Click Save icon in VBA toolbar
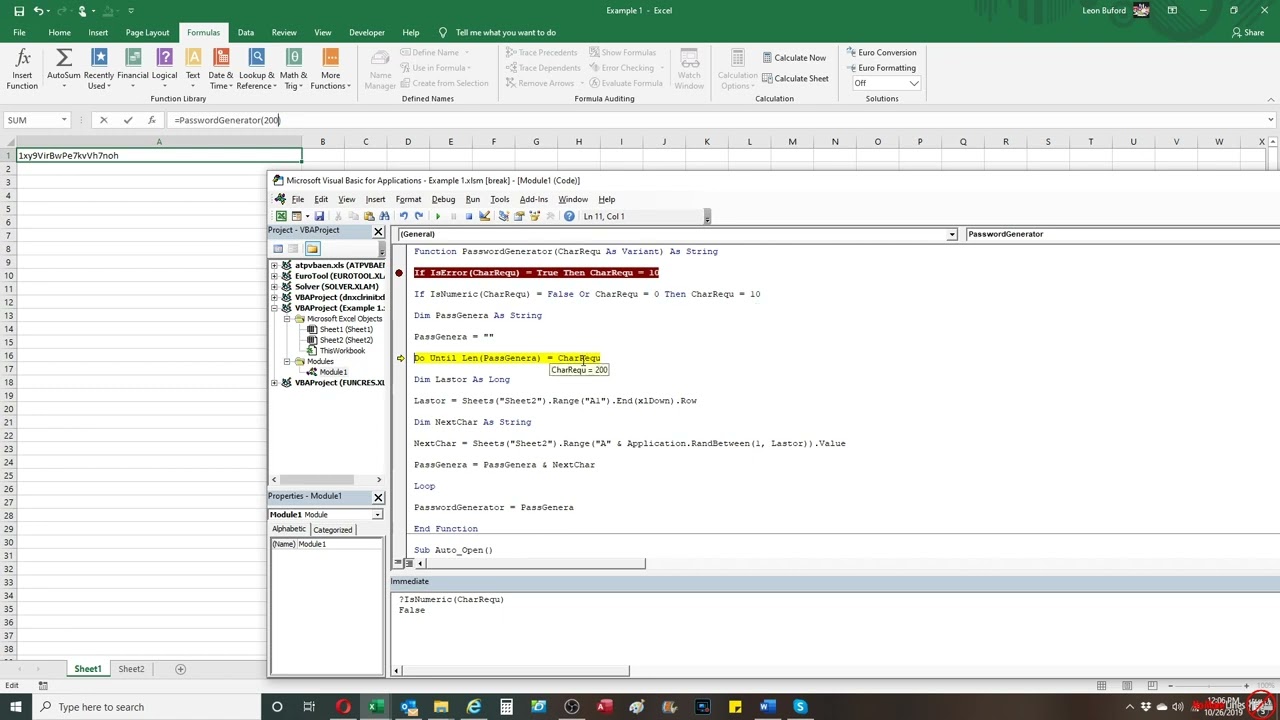Viewport: 1280px width, 720px height. [x=319, y=216]
